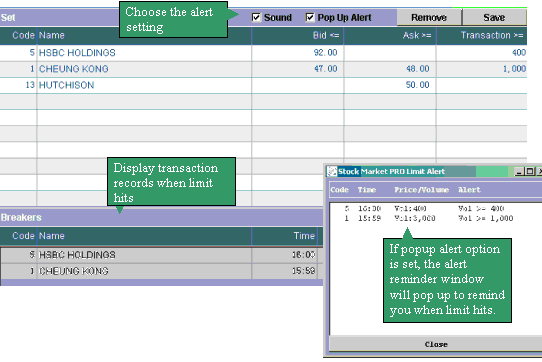Image resolution: width=542 pixels, height=362 pixels.
Task: Click the Ask >= column header
Action: click(x=417, y=35)
